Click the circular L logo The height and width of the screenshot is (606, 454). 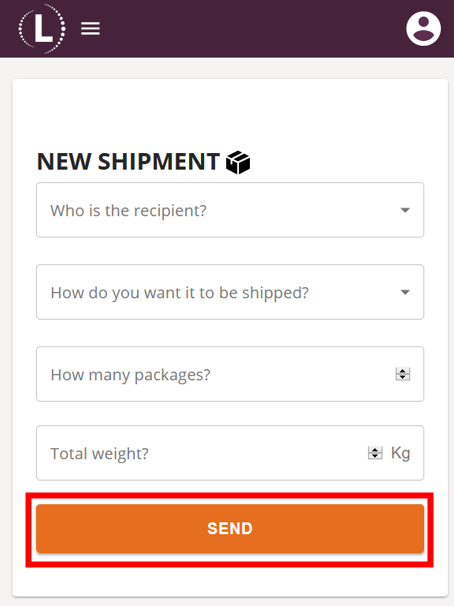[x=42, y=29]
